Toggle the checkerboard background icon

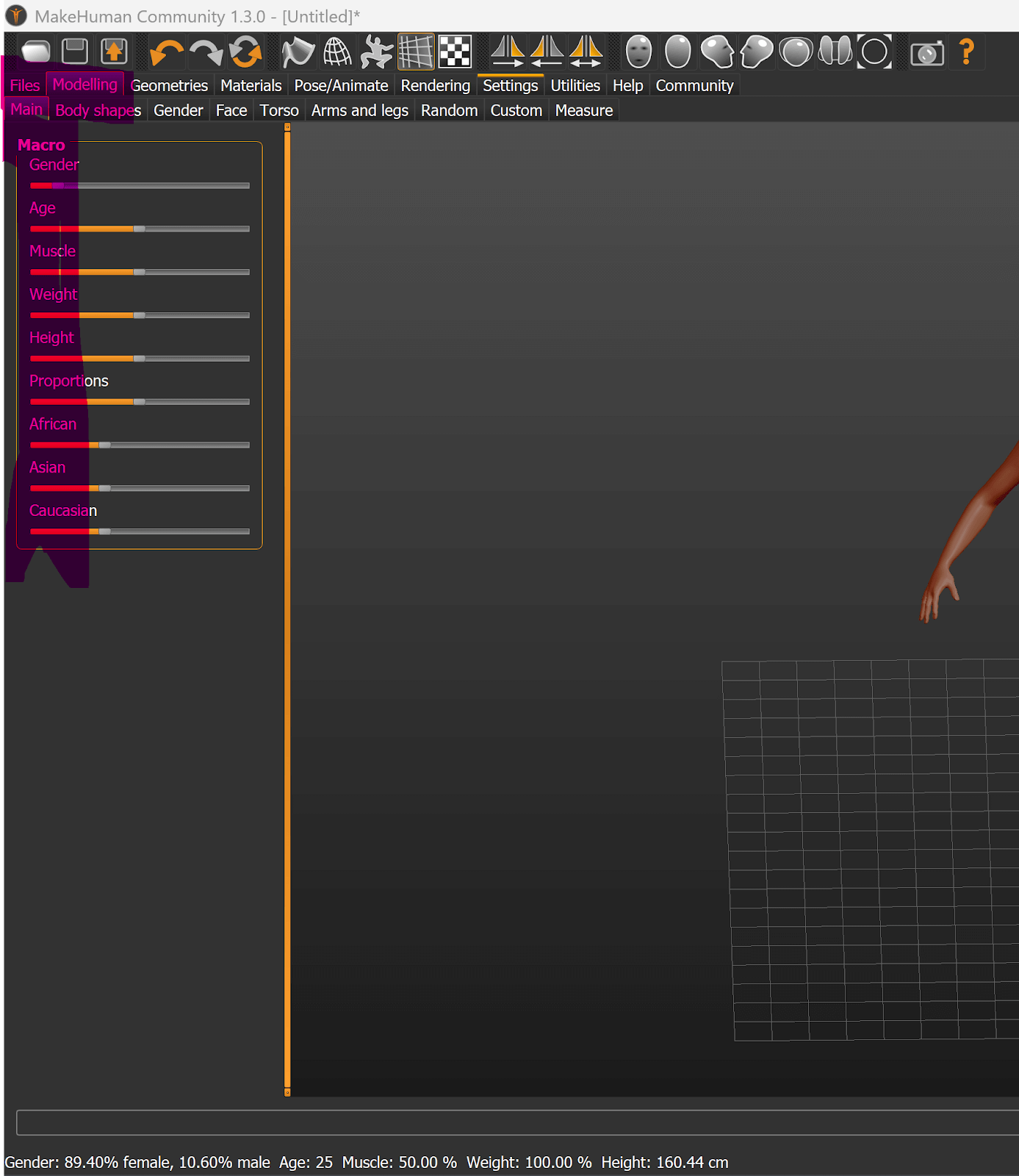(455, 52)
